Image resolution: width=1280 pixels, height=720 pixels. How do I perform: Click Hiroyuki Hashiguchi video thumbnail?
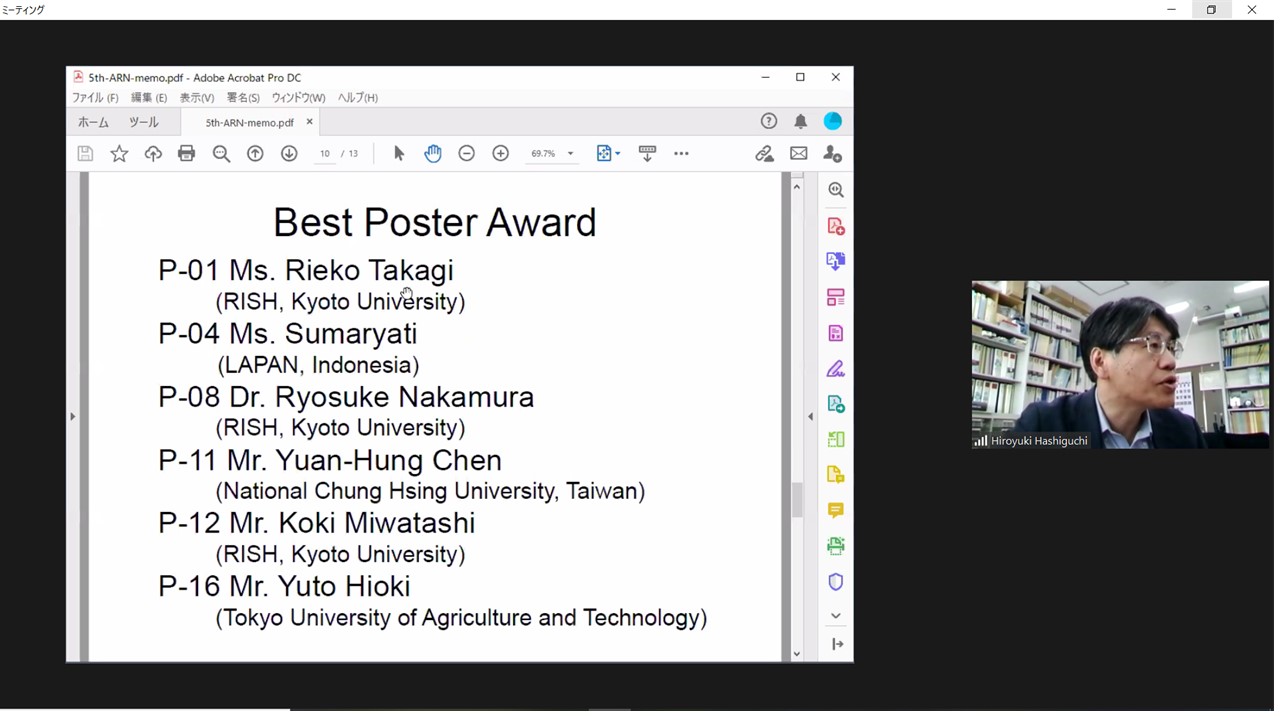[x=1120, y=364]
